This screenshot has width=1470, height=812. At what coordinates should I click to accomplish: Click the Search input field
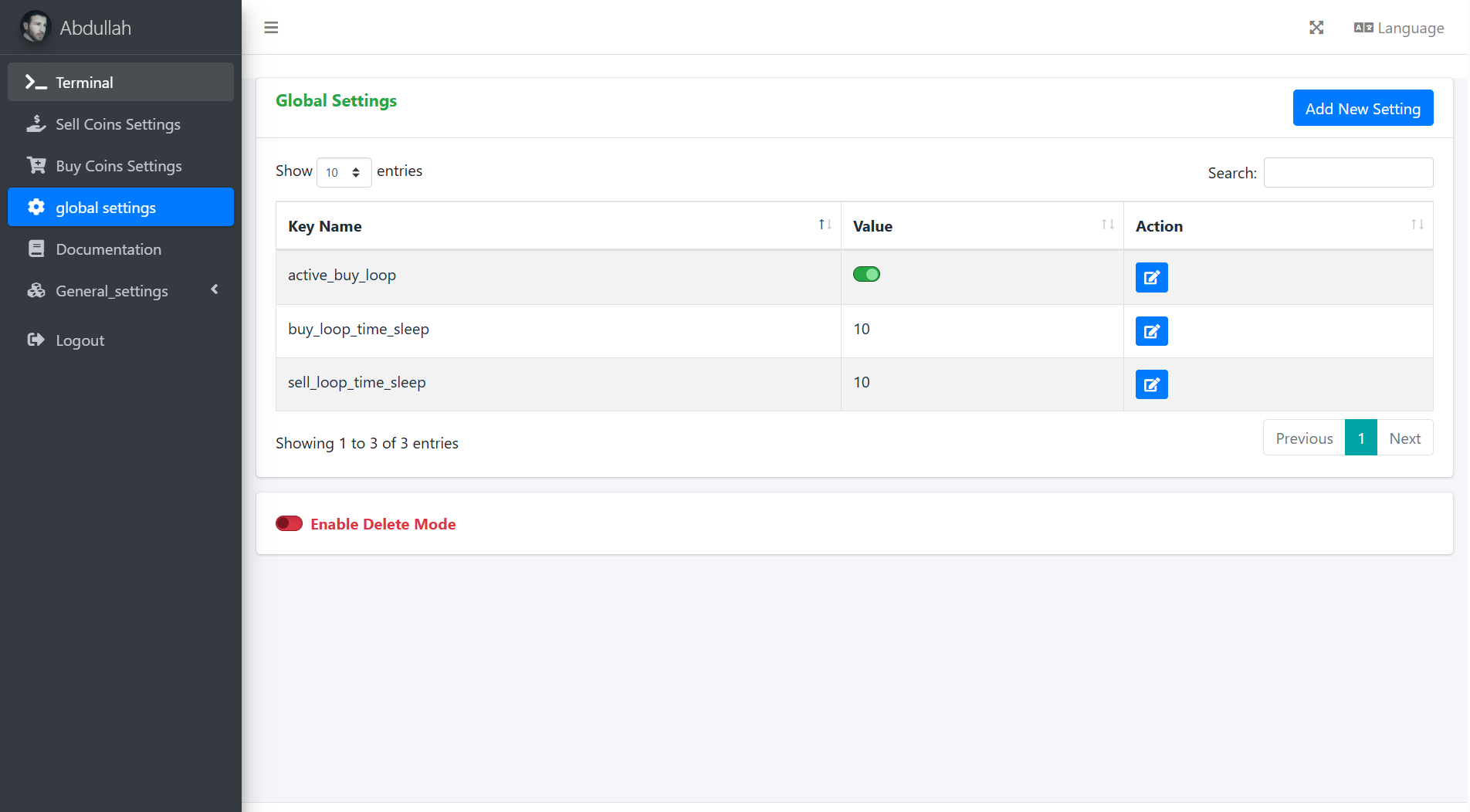[1348, 173]
